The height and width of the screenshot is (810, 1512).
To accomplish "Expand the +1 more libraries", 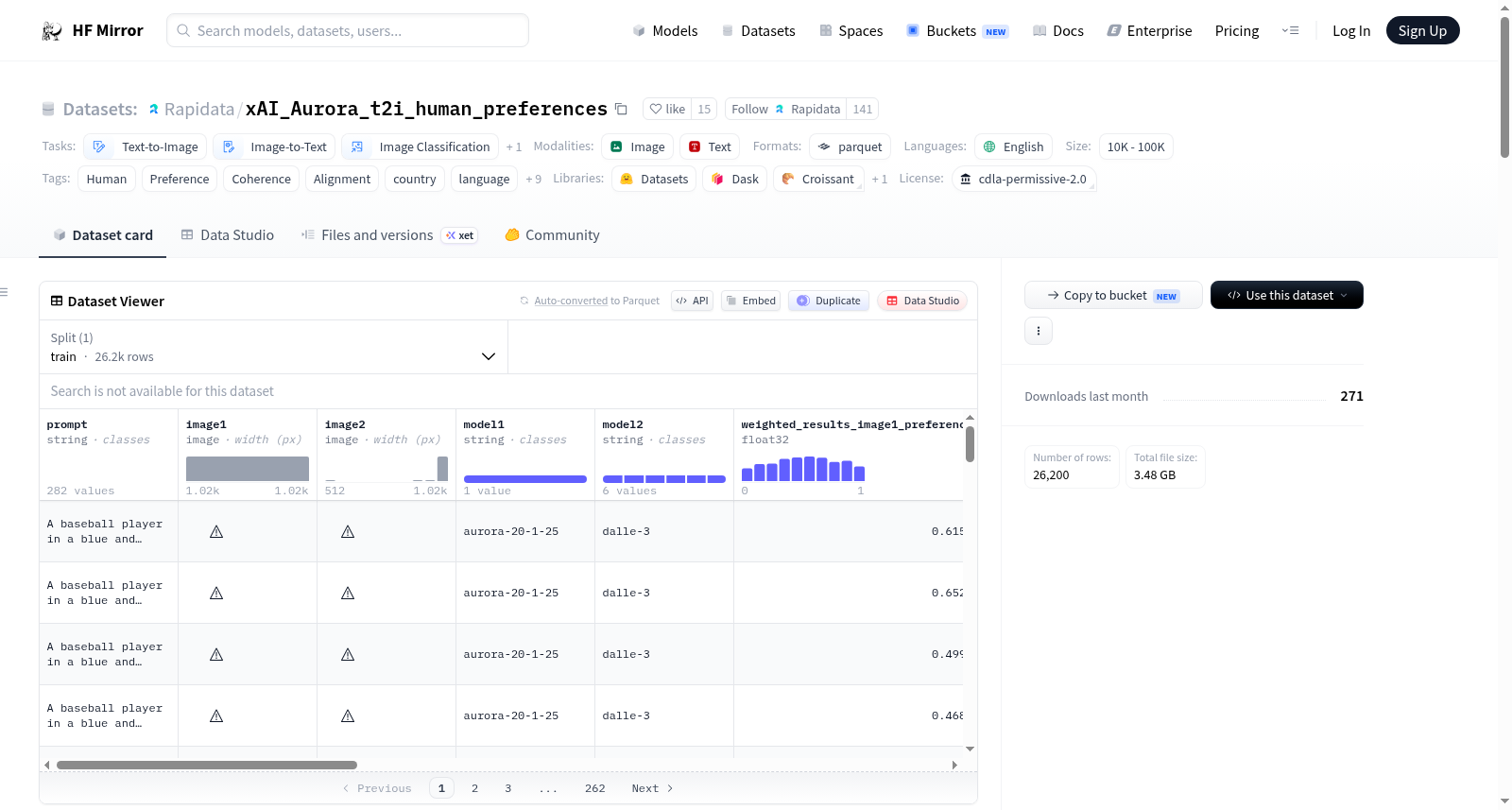I will pyautogui.click(x=879, y=179).
